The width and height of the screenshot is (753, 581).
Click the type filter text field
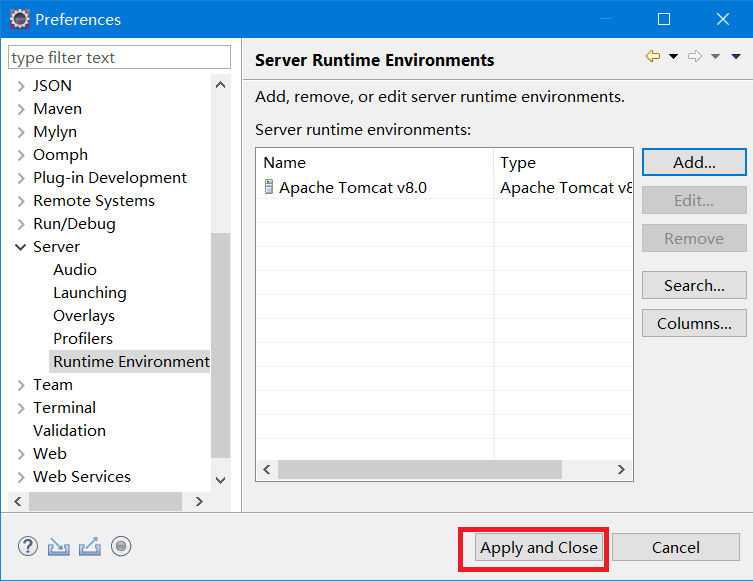pos(119,58)
